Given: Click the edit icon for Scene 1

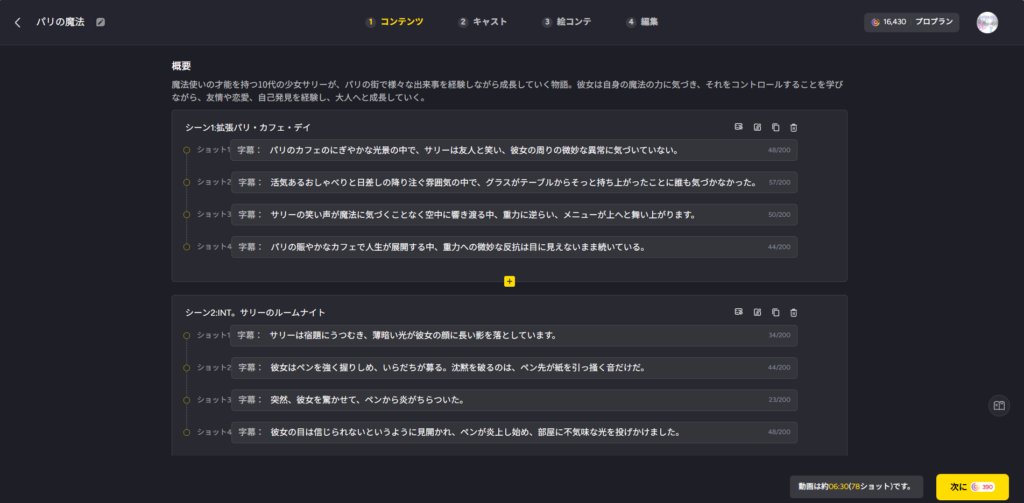Looking at the screenshot, I should click(x=757, y=127).
